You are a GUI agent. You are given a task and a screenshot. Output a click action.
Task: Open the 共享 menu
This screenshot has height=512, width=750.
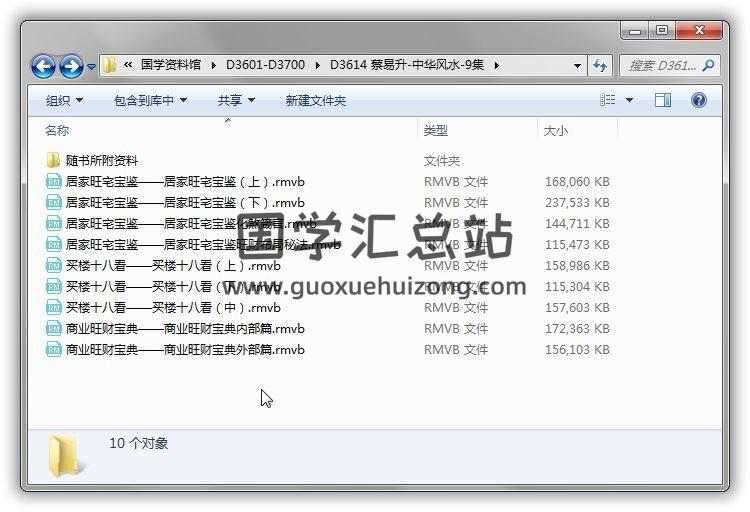pyautogui.click(x=236, y=100)
